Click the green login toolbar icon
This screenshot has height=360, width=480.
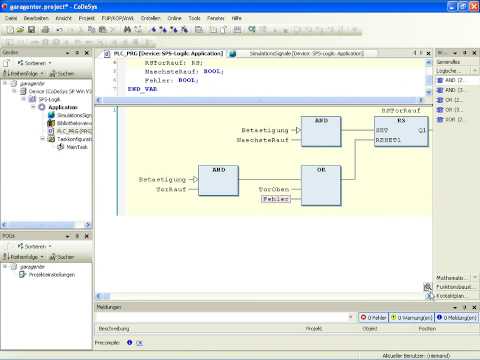[252, 29]
